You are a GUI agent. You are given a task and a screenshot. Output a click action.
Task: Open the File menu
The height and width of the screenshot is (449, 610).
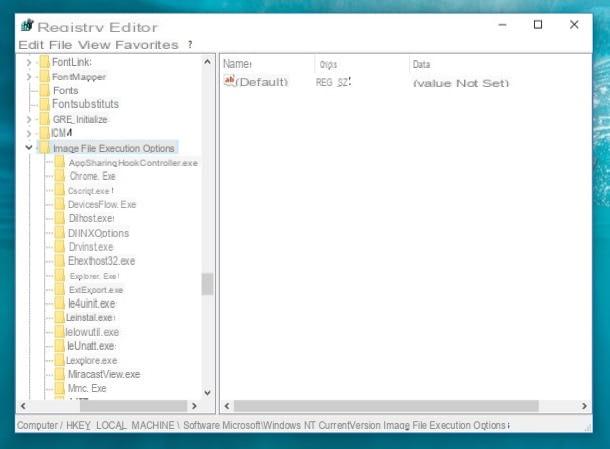[x=60, y=45]
